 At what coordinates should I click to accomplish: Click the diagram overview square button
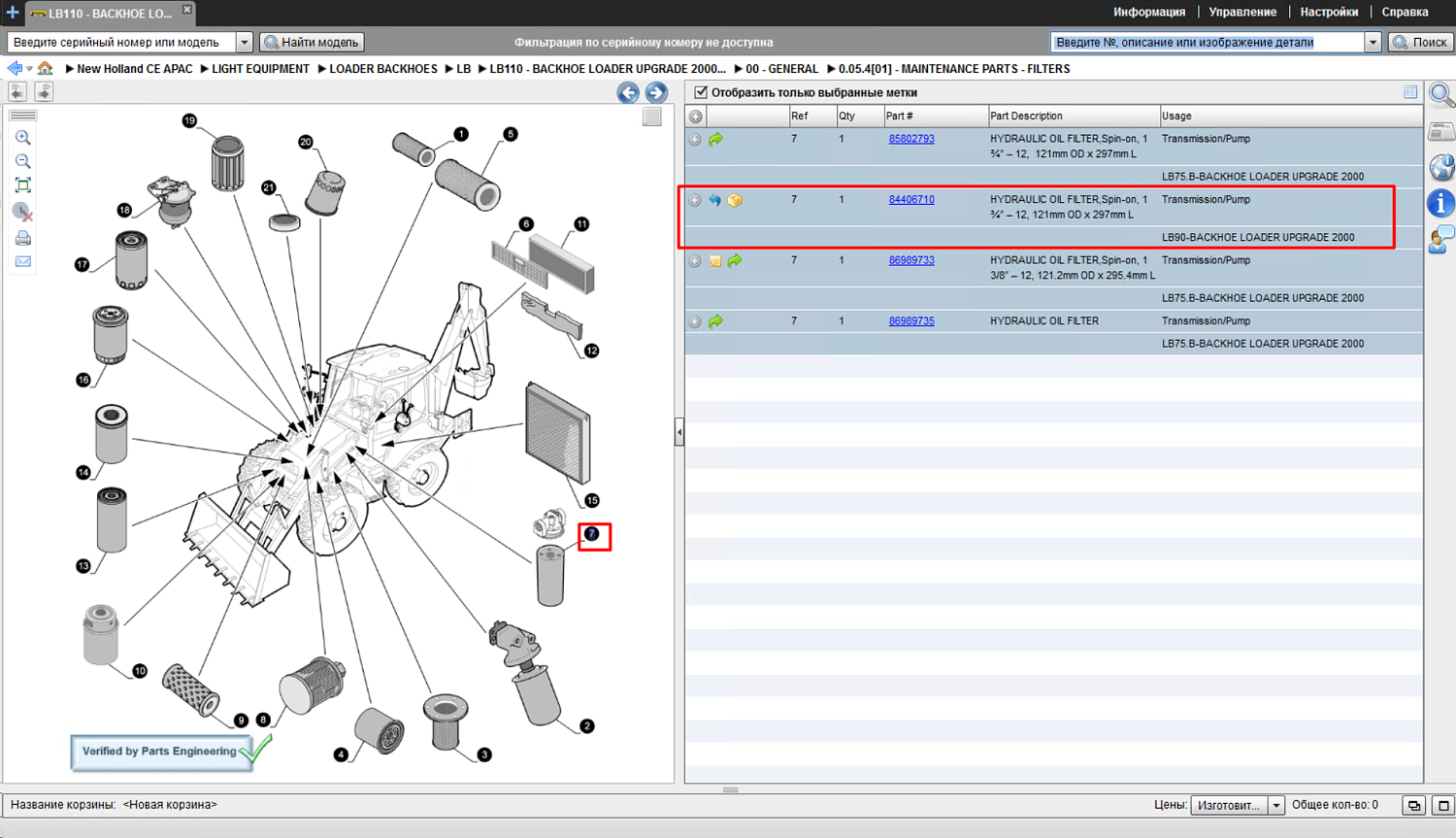click(x=652, y=117)
